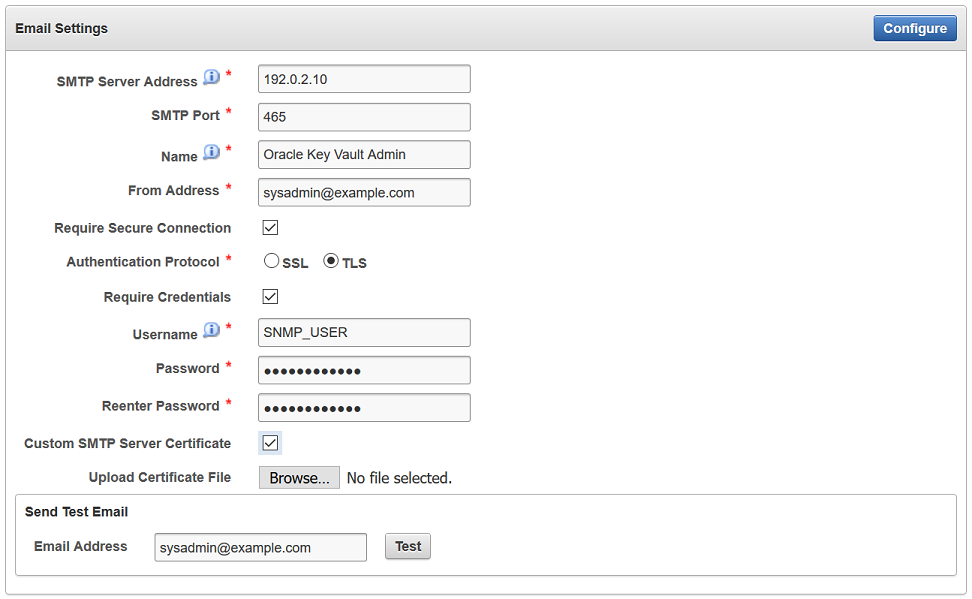Click the Password entry field

364,369
